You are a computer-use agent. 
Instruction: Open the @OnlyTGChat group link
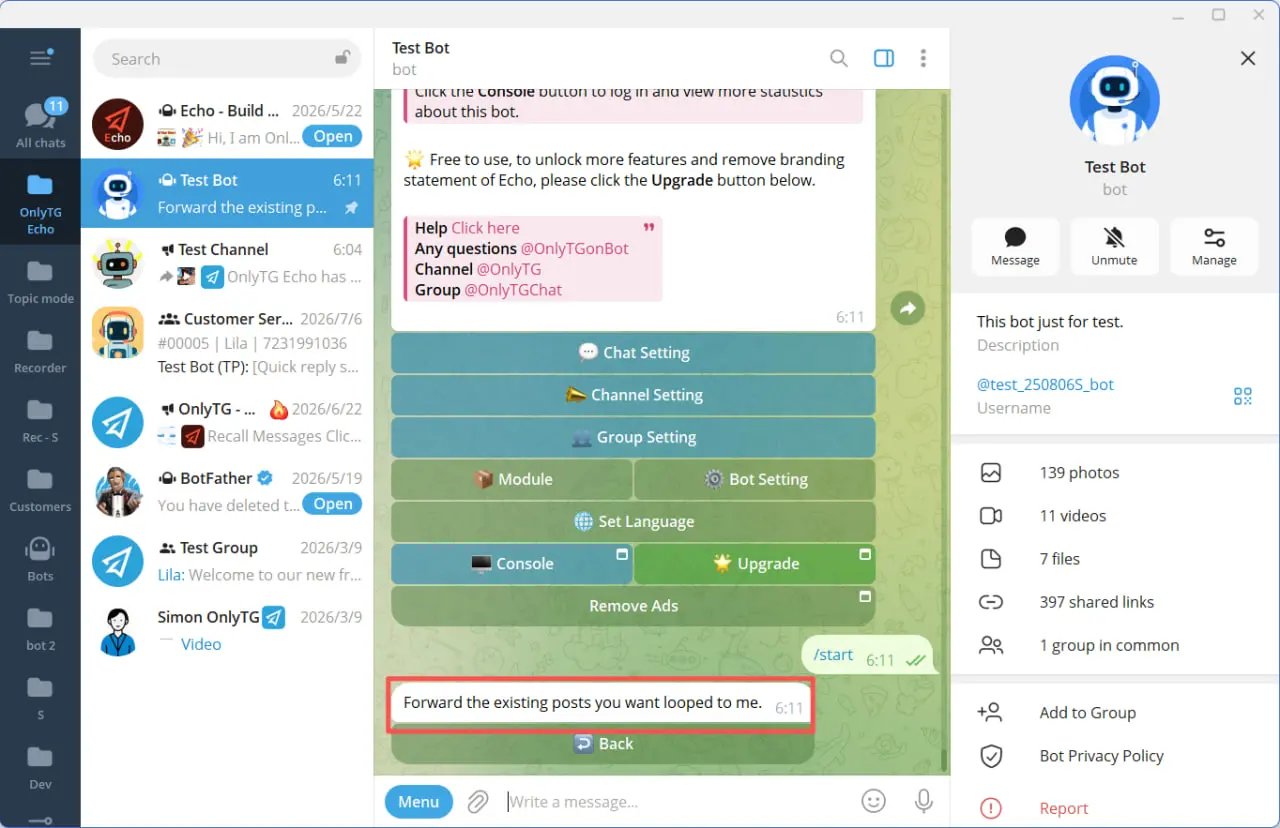pos(513,290)
